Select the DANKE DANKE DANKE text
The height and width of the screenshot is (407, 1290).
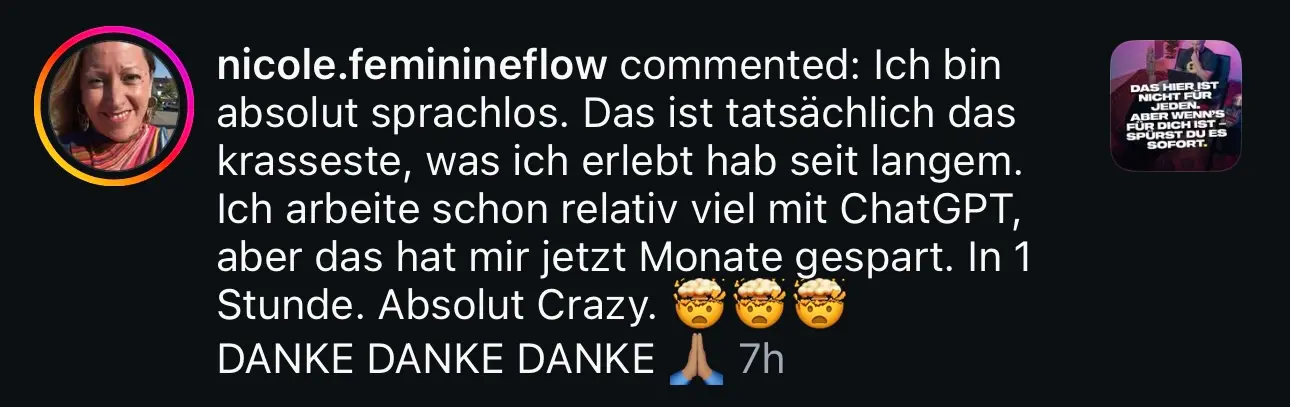(x=435, y=360)
